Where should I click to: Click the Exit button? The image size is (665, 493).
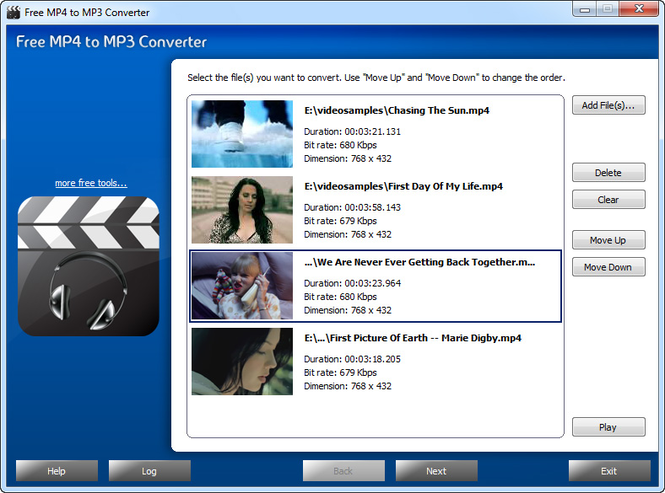point(609,471)
